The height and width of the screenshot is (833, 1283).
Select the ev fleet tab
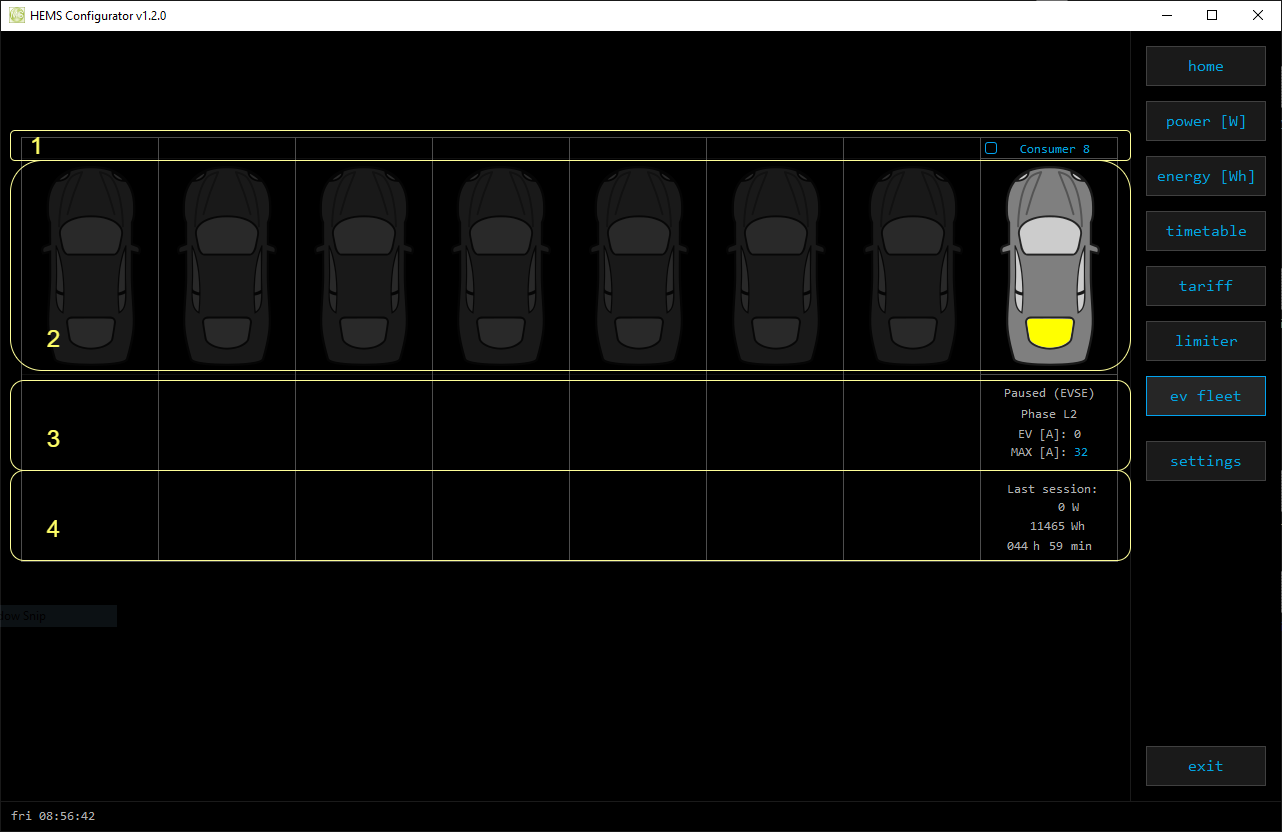point(1205,396)
